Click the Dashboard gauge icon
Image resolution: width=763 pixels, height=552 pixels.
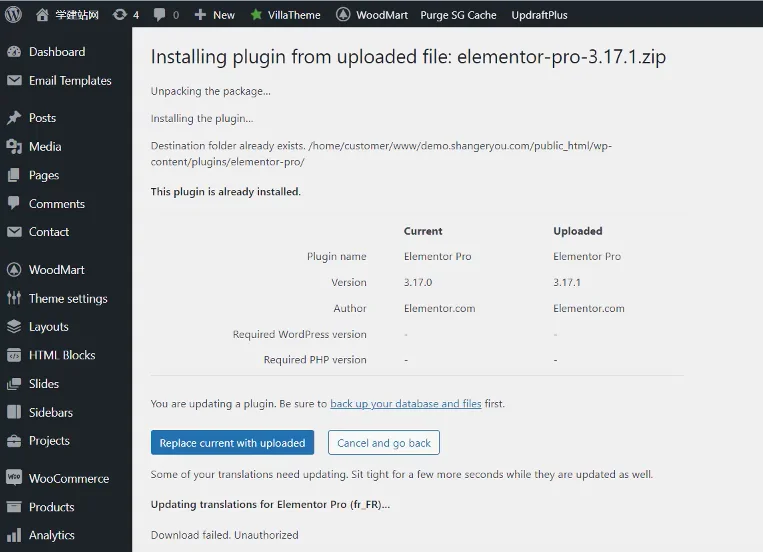14,52
